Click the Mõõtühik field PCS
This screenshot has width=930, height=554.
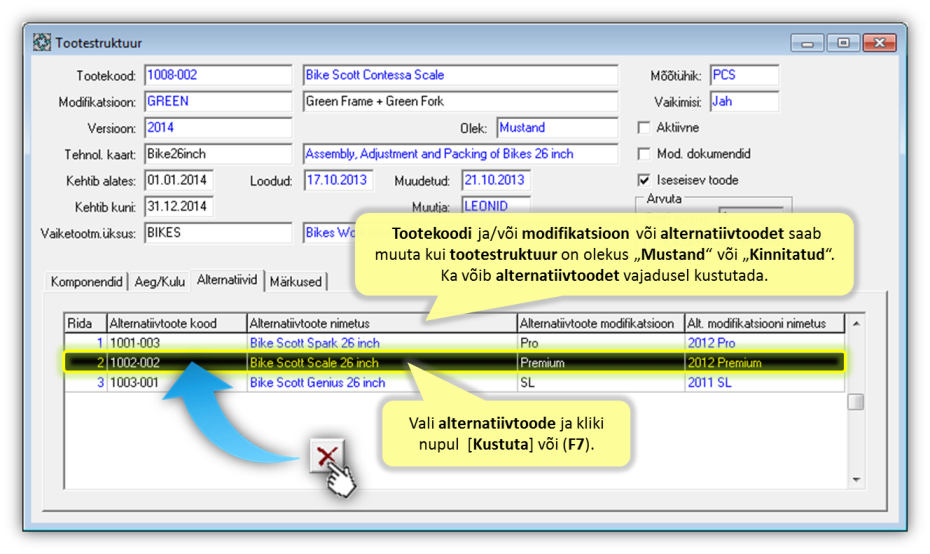click(744, 75)
